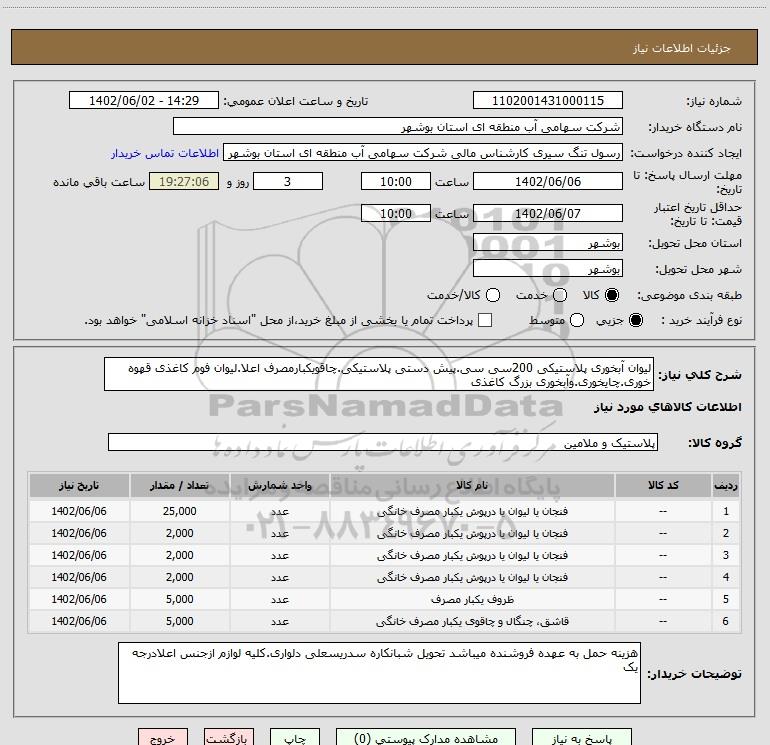
Task: Click the need date cell in row 6
Action: (79, 622)
